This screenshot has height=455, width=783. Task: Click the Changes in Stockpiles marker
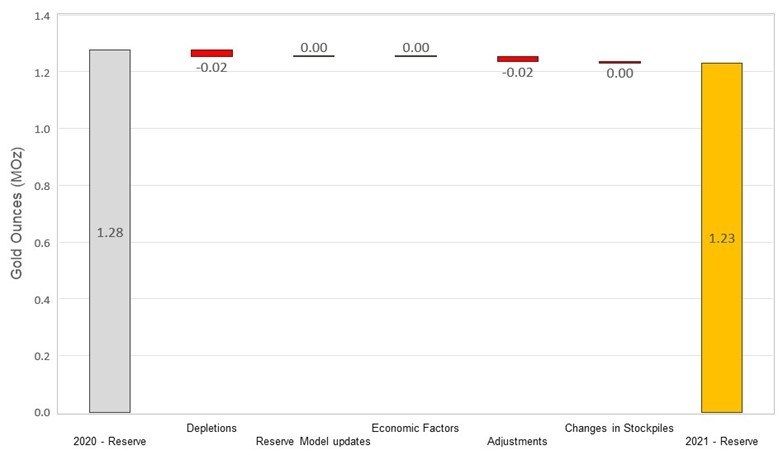(619, 62)
